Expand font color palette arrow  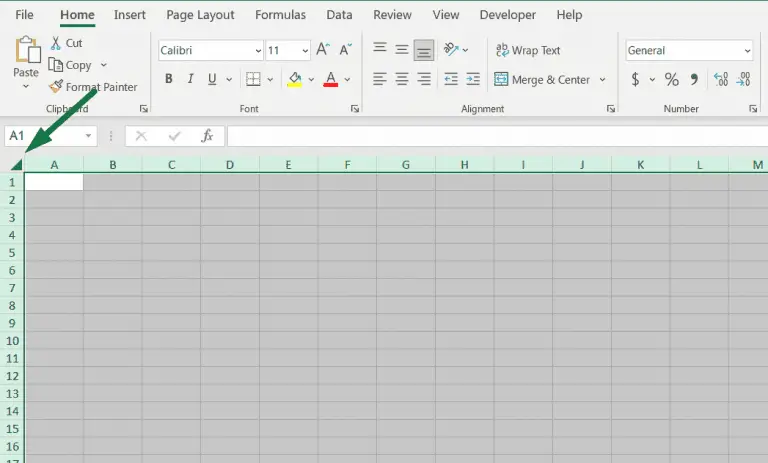tap(347, 79)
